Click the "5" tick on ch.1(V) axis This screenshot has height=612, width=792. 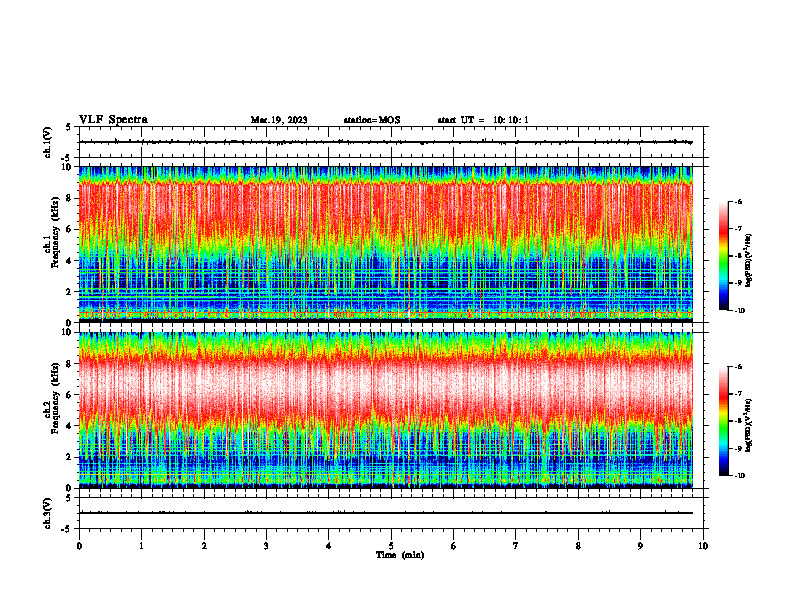(x=70, y=127)
